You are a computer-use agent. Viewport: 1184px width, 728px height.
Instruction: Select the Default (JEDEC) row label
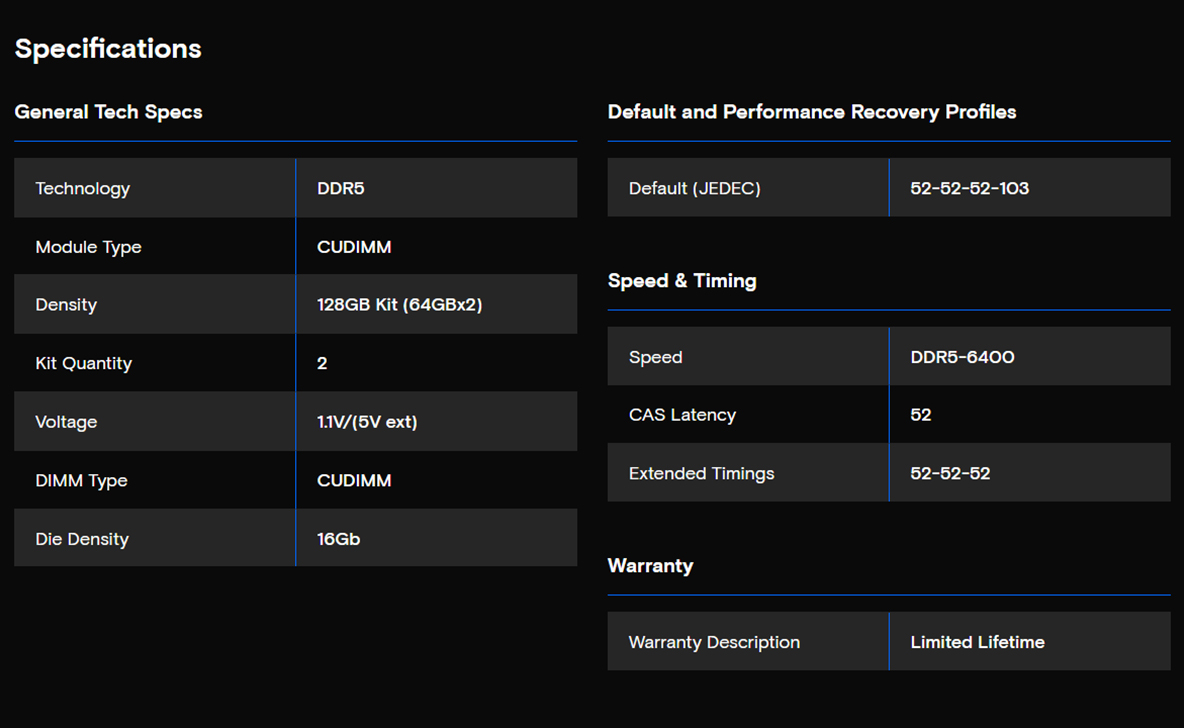click(695, 188)
